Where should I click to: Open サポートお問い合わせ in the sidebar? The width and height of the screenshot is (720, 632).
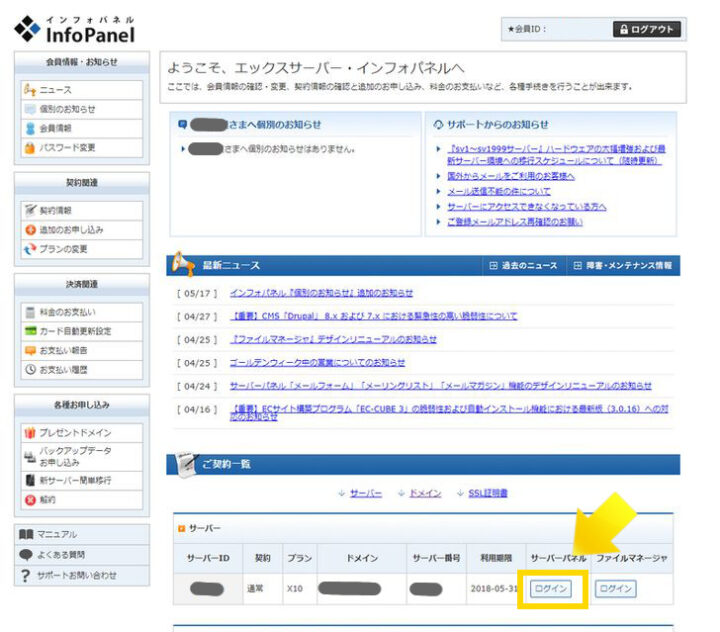[x=82, y=576]
